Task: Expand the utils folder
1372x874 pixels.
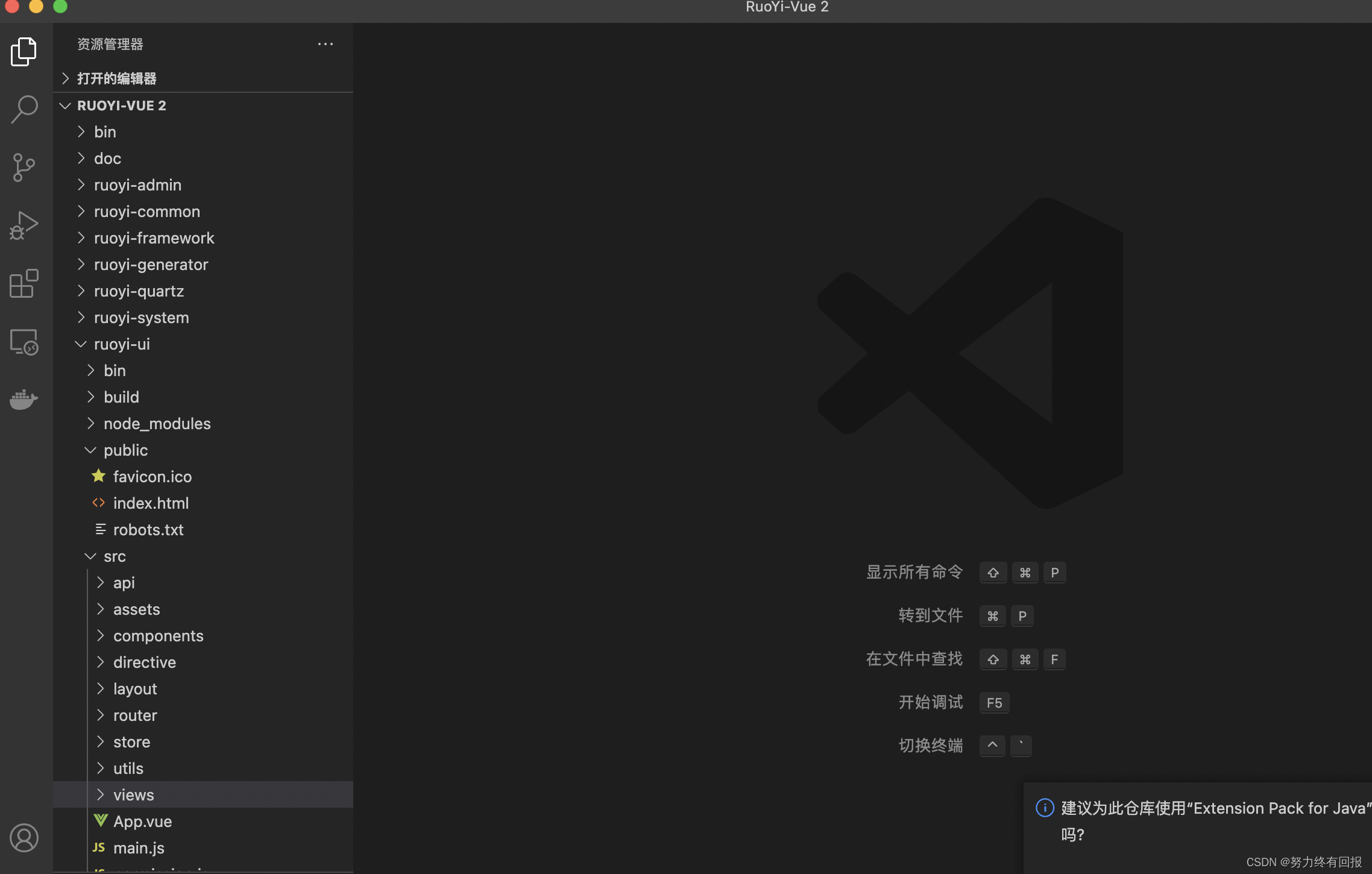Action: [203, 769]
